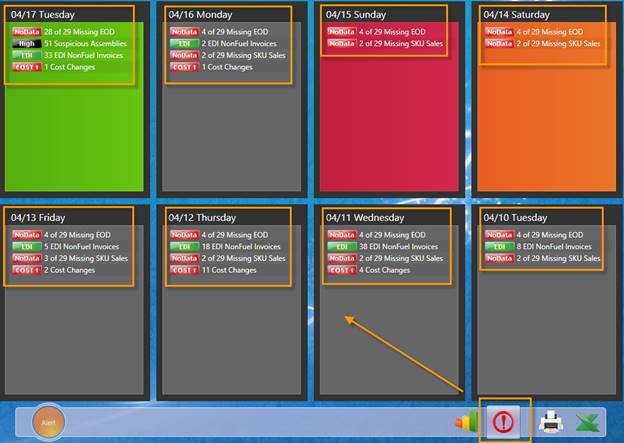Click the High badge on 04/17 Tuesday
The width and height of the screenshot is (624, 443).
point(26,44)
